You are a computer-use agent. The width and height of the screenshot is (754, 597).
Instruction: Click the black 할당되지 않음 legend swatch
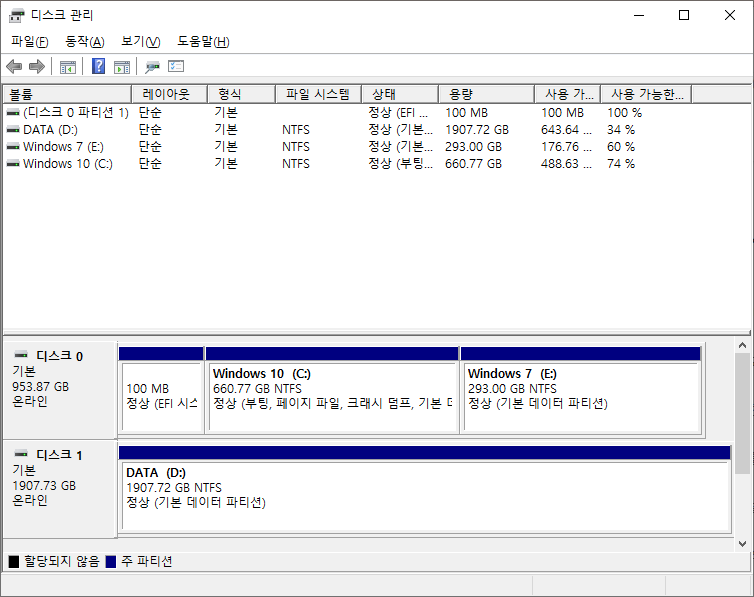tap(14, 561)
